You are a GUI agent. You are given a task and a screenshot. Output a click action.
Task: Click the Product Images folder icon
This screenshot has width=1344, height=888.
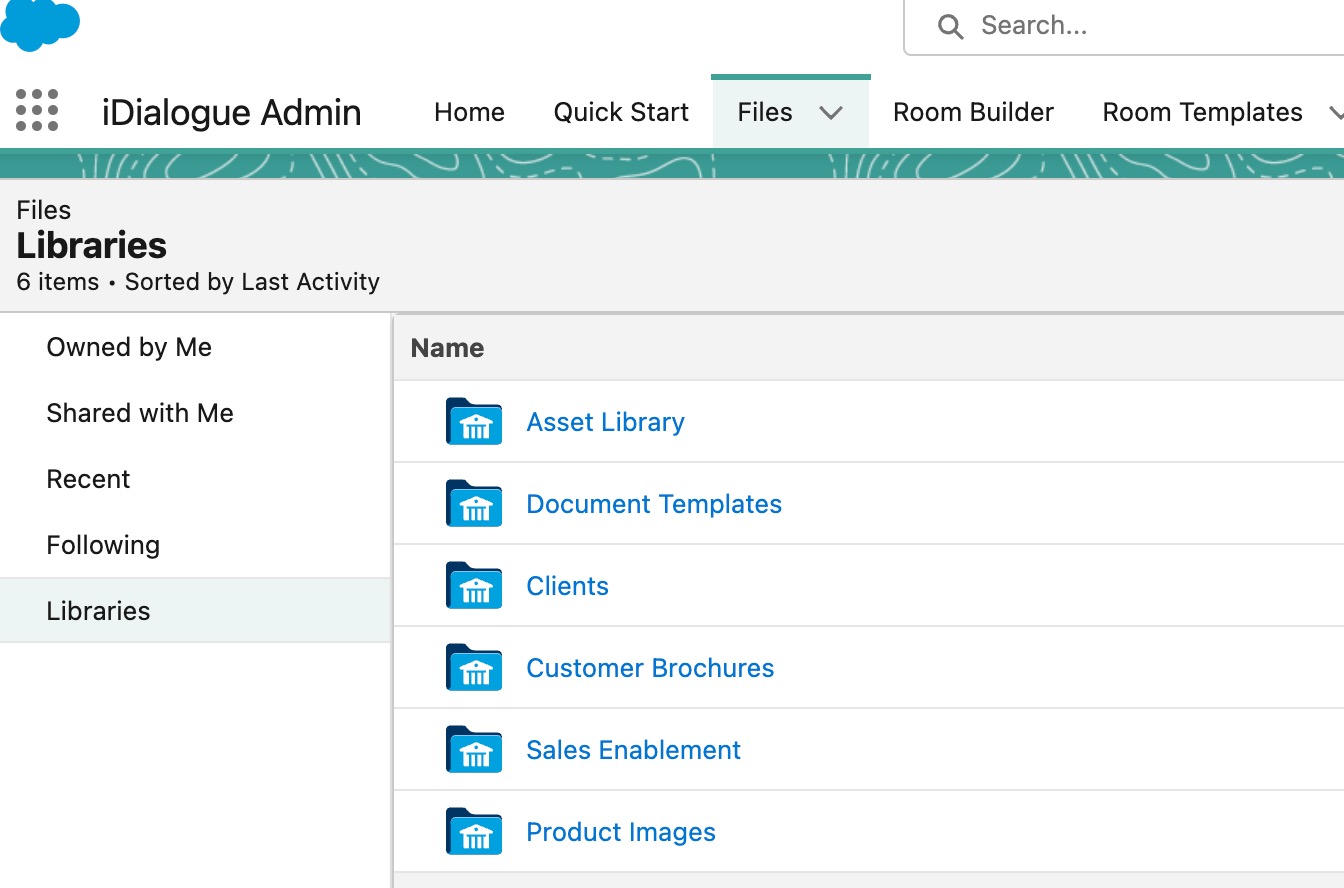coord(474,831)
